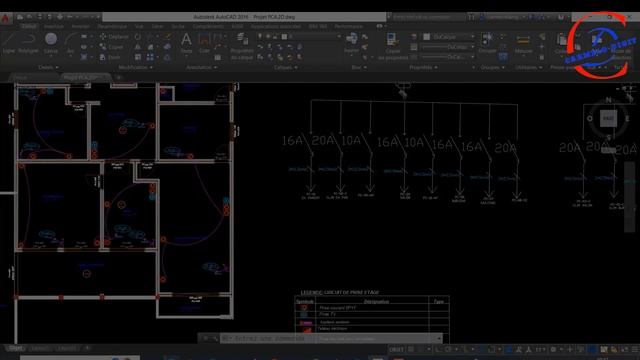This screenshot has height=360, width=640.
Task: Click Copier les propriétés tool
Action: (393, 46)
